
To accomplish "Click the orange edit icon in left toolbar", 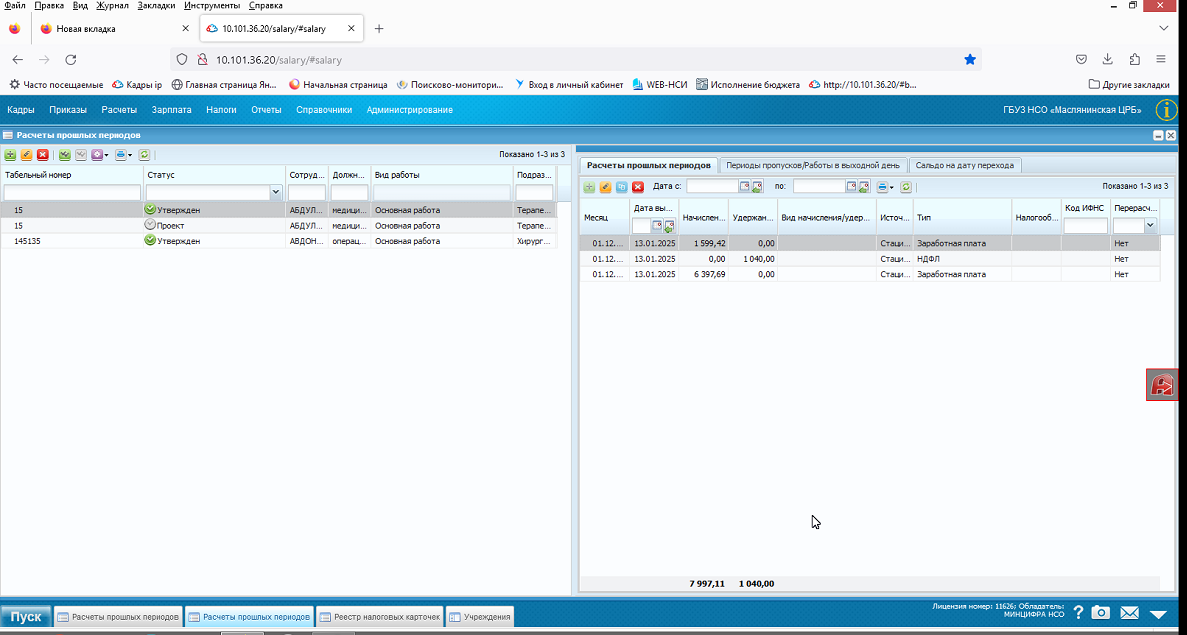I will (26, 154).
